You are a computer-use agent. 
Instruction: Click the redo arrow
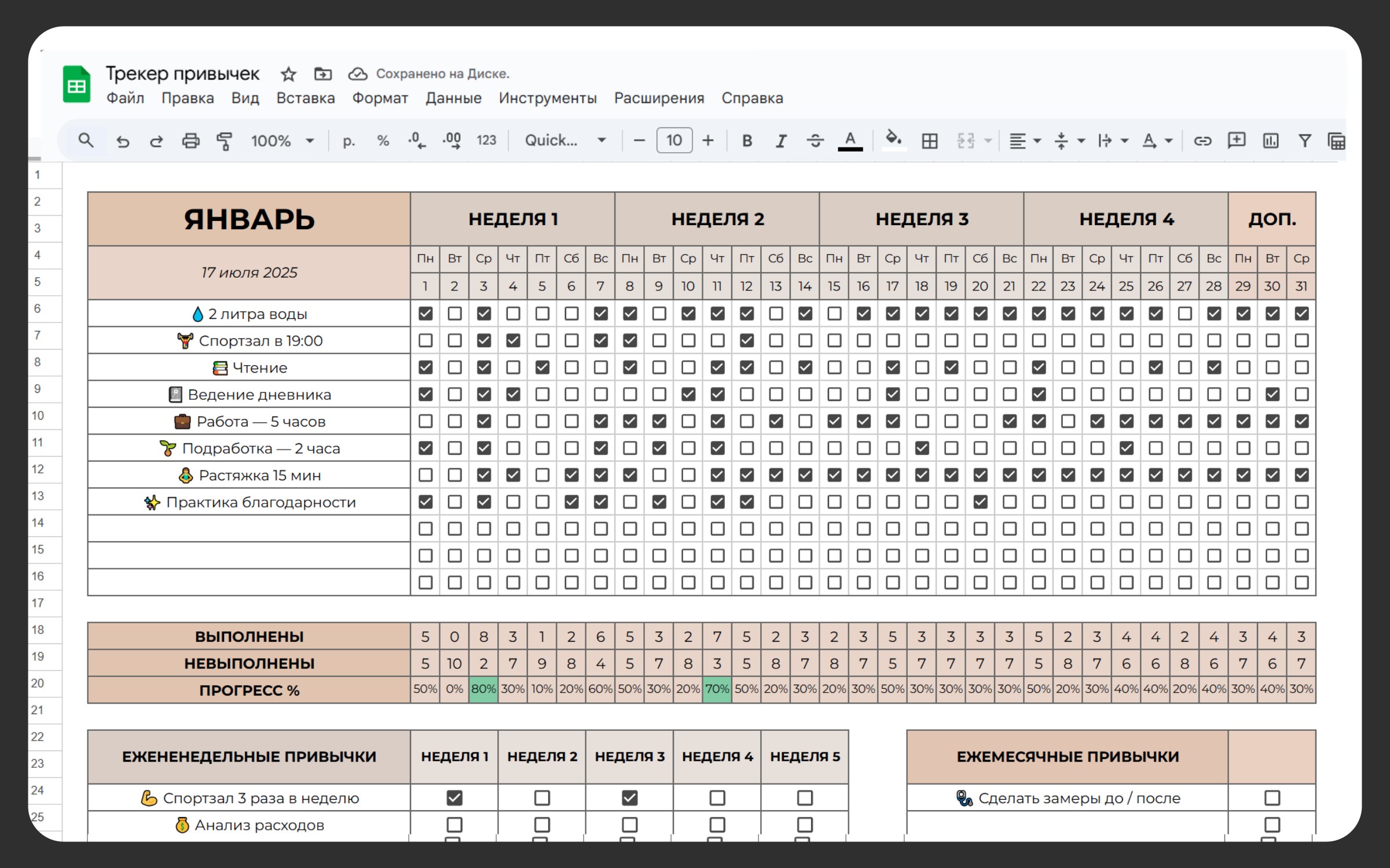pyautogui.click(x=156, y=141)
